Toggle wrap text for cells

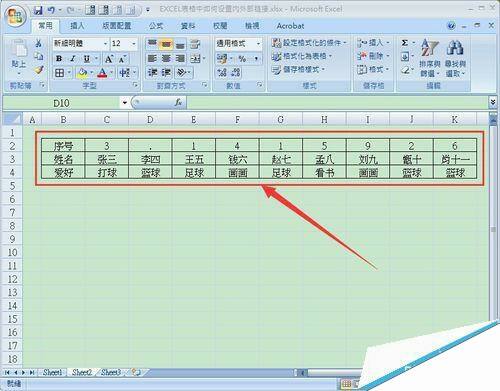point(195,44)
